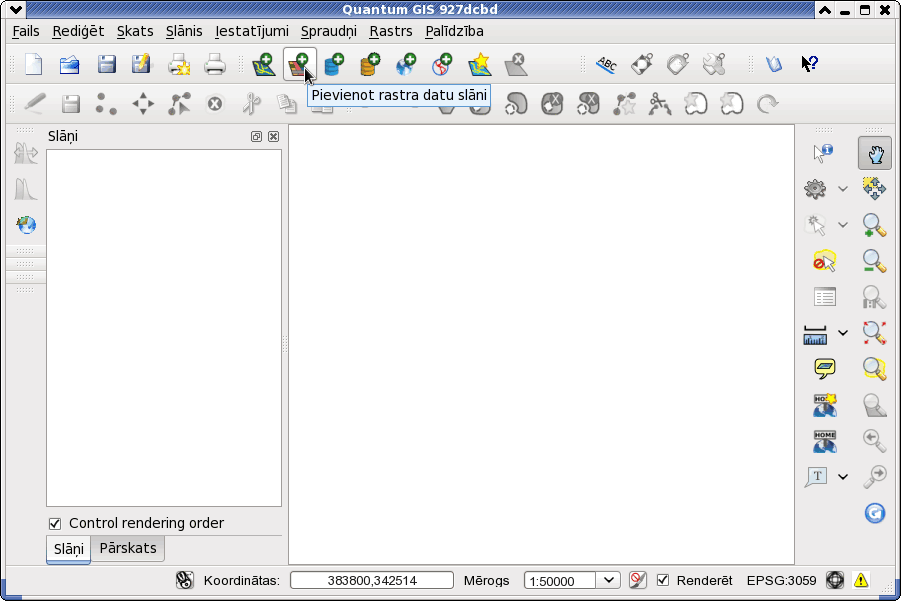The width and height of the screenshot is (901, 601).
Task: Zoom to full extent icon
Action: pyautogui.click(x=875, y=333)
